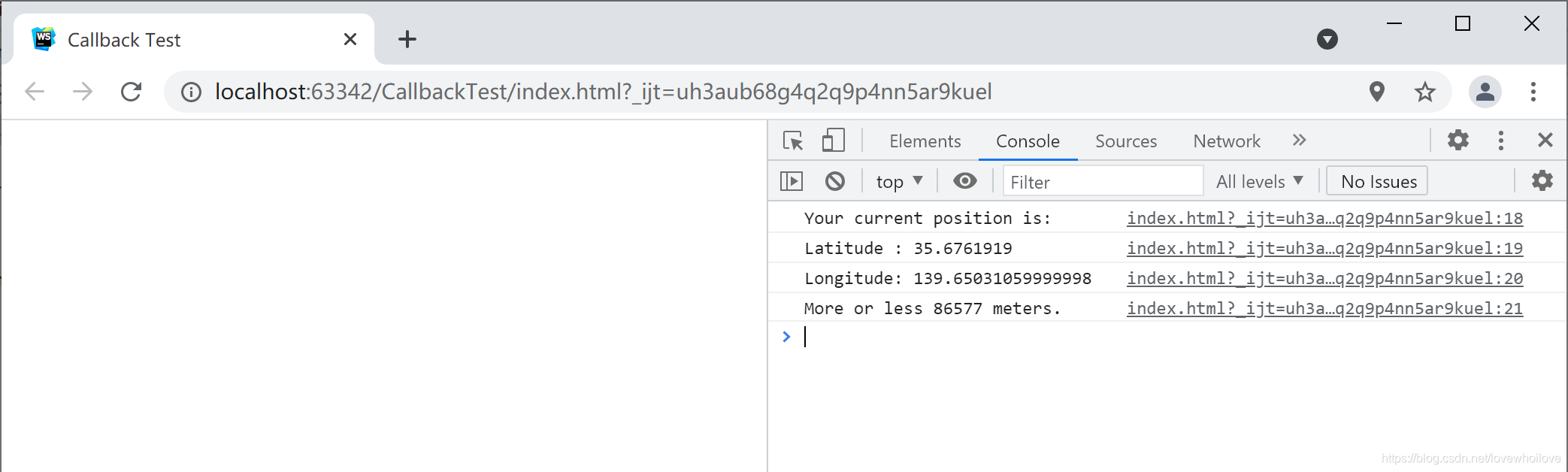Click the No Issues button
This screenshot has width=1568, height=472.
pos(1378,182)
